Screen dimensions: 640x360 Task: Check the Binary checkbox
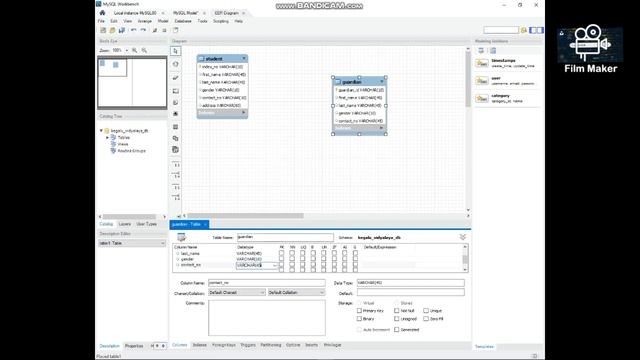(359, 319)
